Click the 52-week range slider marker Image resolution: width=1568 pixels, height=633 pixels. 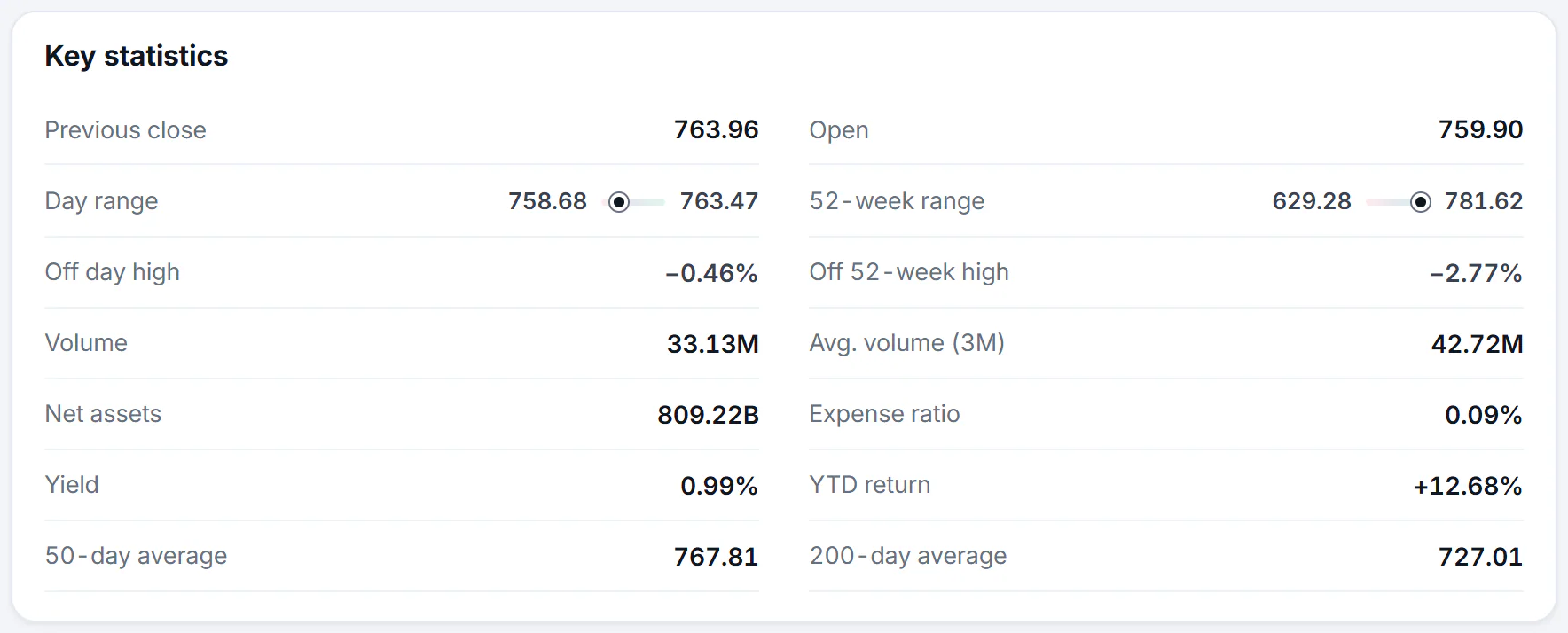pos(1421,202)
